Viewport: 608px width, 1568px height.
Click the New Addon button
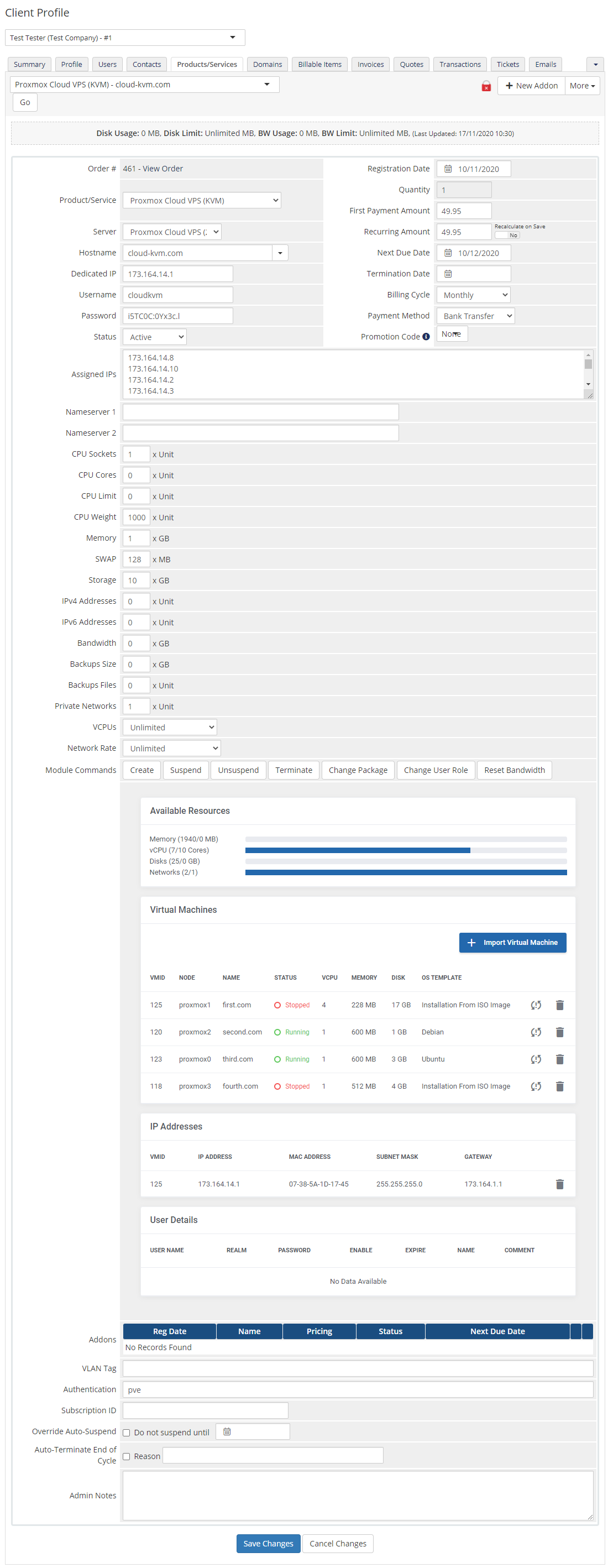point(531,86)
